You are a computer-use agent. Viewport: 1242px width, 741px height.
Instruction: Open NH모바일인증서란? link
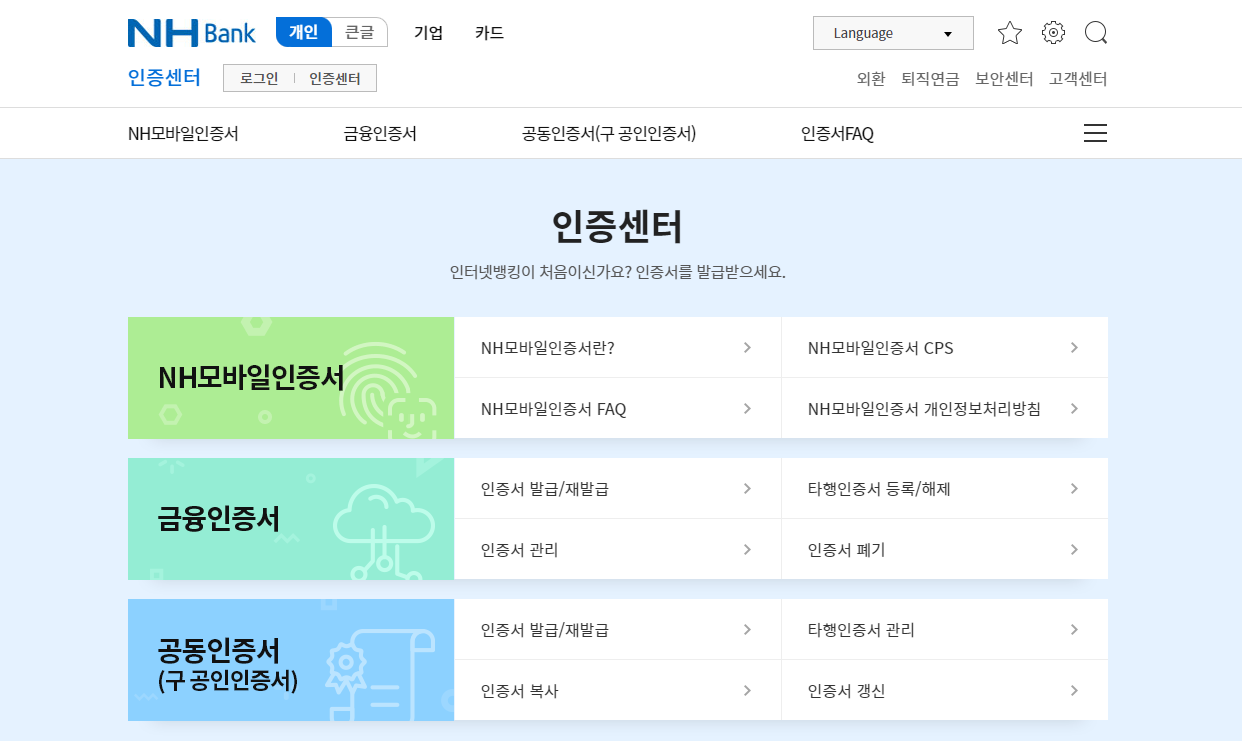point(618,347)
